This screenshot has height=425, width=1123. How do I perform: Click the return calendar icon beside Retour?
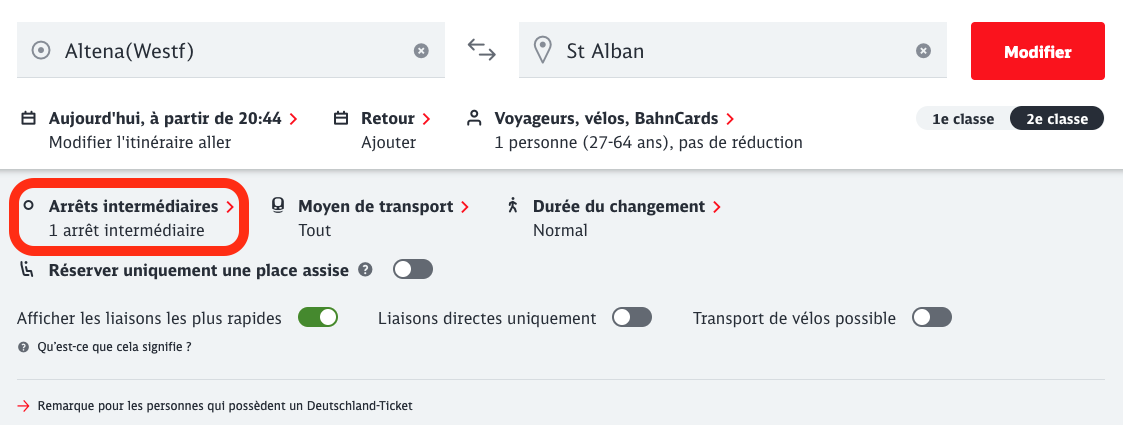pos(340,118)
